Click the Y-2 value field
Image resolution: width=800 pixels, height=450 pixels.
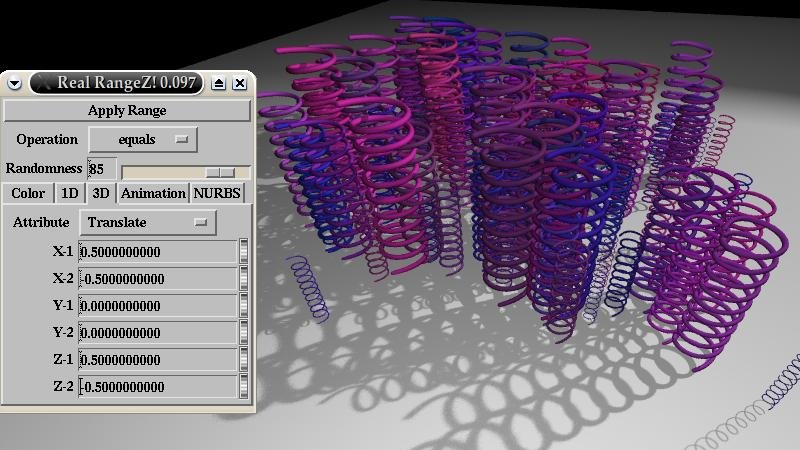(x=158, y=333)
